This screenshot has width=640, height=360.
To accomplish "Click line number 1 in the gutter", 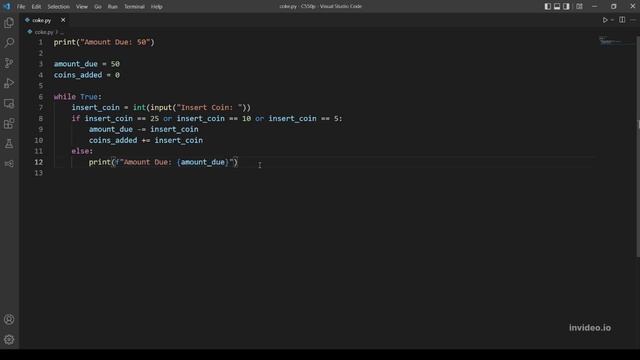I will click(x=40, y=42).
